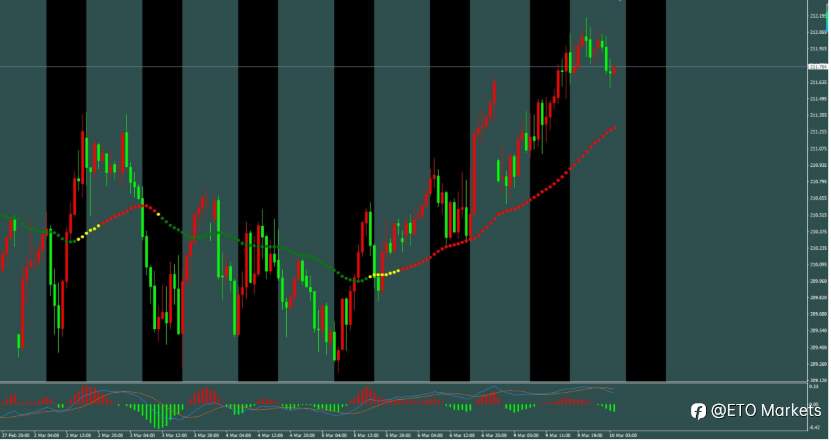Image resolution: width=831 pixels, height=441 pixels.
Task: Select the end of the red dotted moving average line
Action: tap(614, 127)
